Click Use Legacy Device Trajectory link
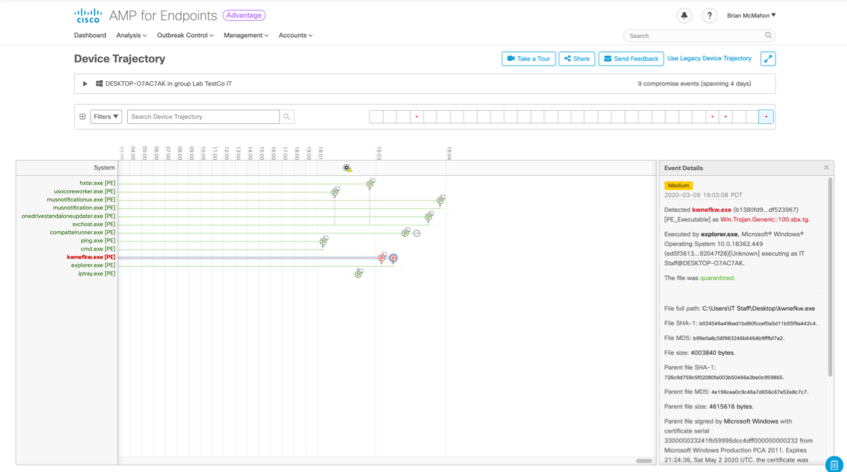The width and height of the screenshot is (847, 472). tap(709, 59)
